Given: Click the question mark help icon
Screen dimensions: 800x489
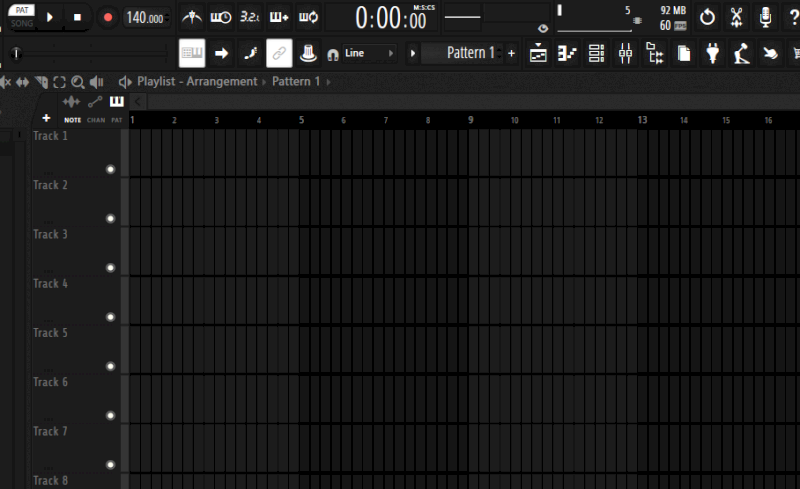Looking at the screenshot, I should click(794, 17).
